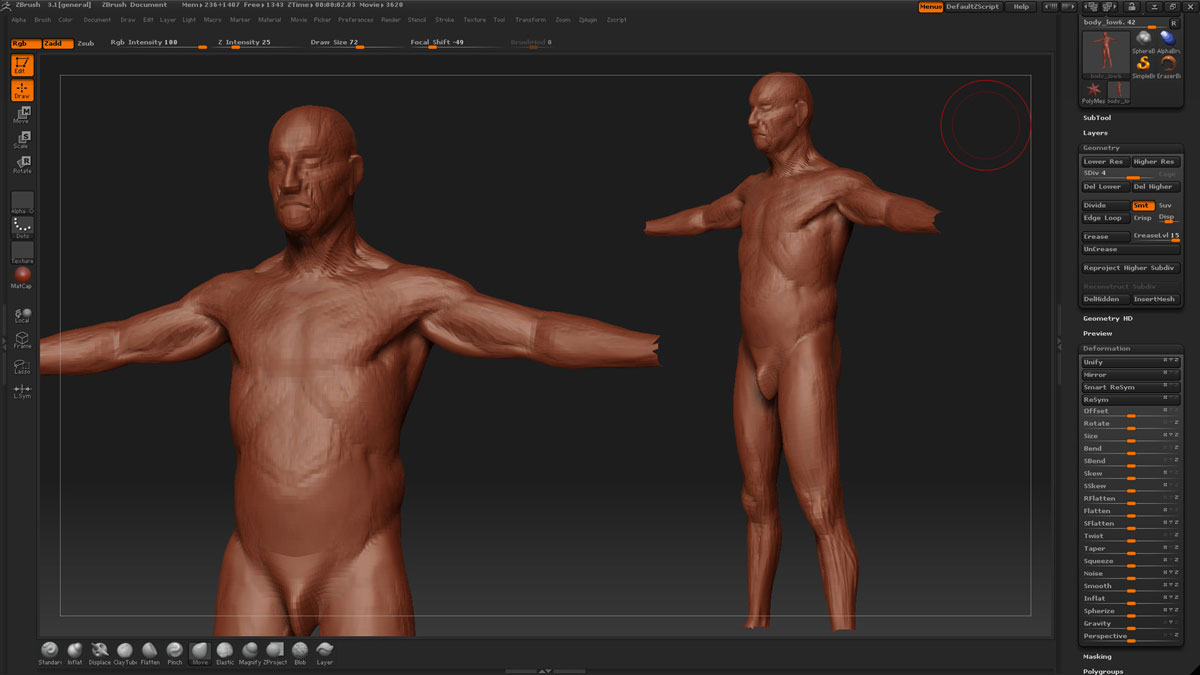The height and width of the screenshot is (675, 1200).
Task: Select the Magnify brush icon
Action: 250,651
